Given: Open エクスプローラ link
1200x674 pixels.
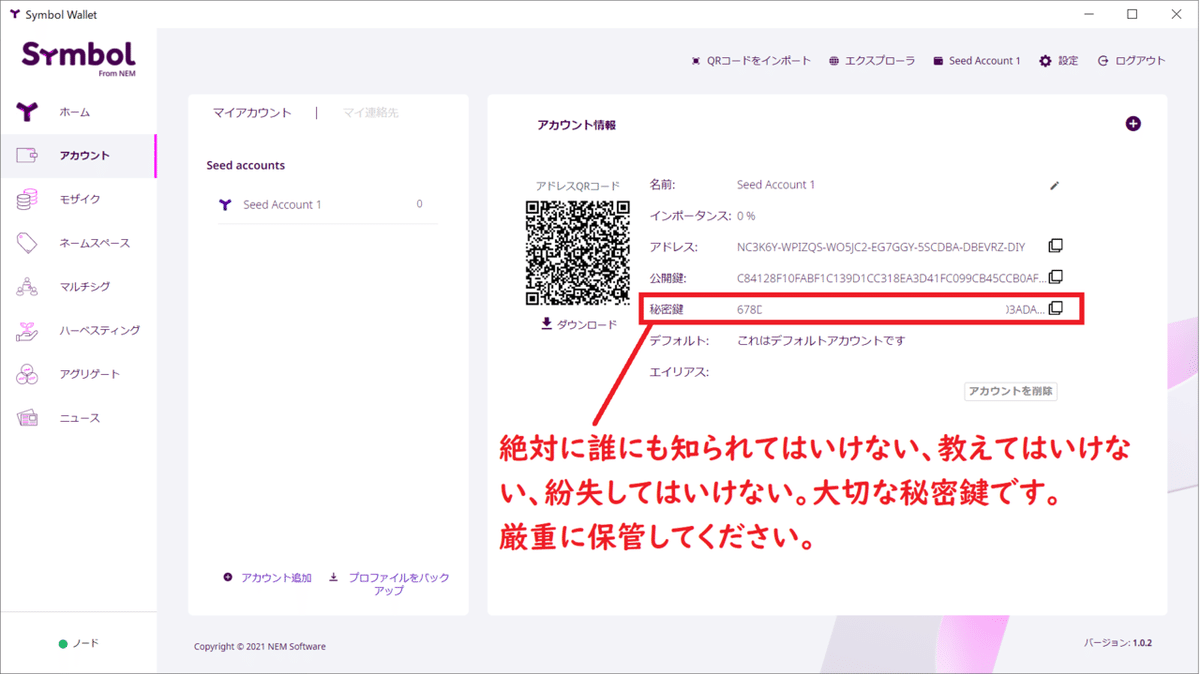Looking at the screenshot, I should pos(880,61).
